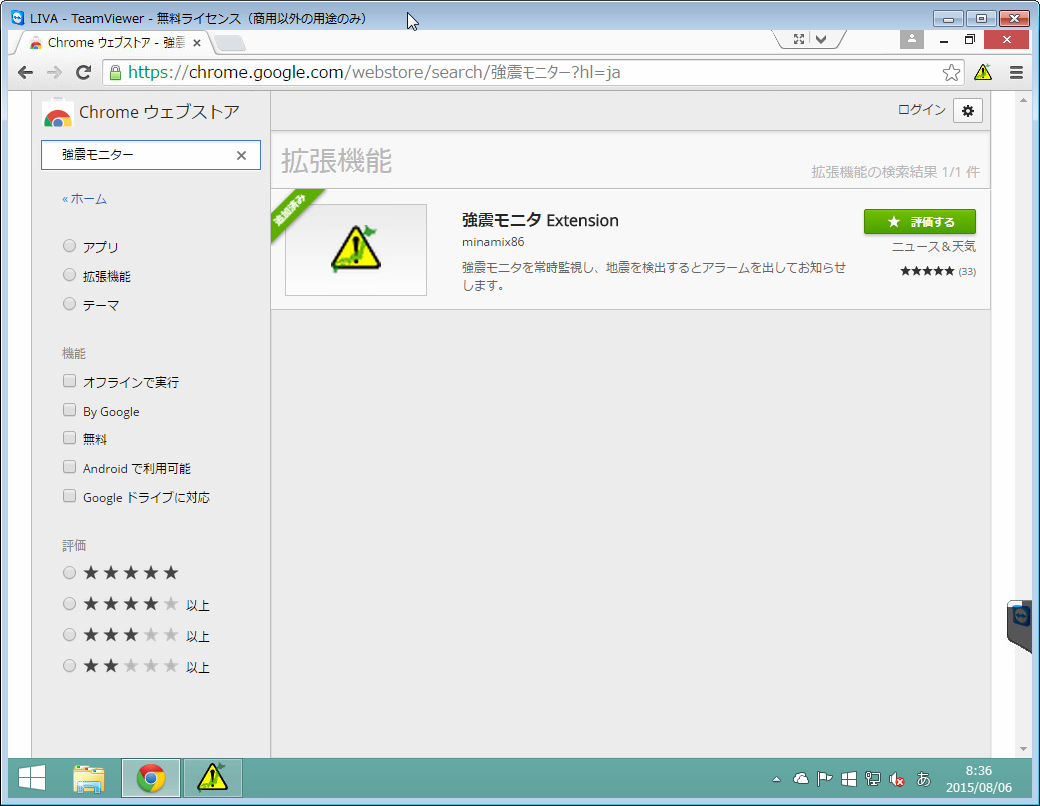Focus the address bar URL

tap(531, 72)
